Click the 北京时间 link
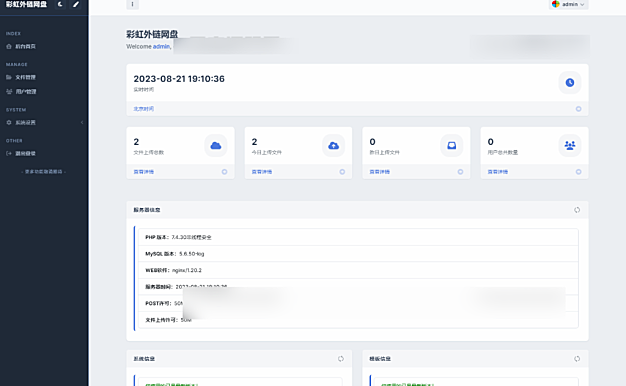This screenshot has height=386, width=626. [144, 109]
